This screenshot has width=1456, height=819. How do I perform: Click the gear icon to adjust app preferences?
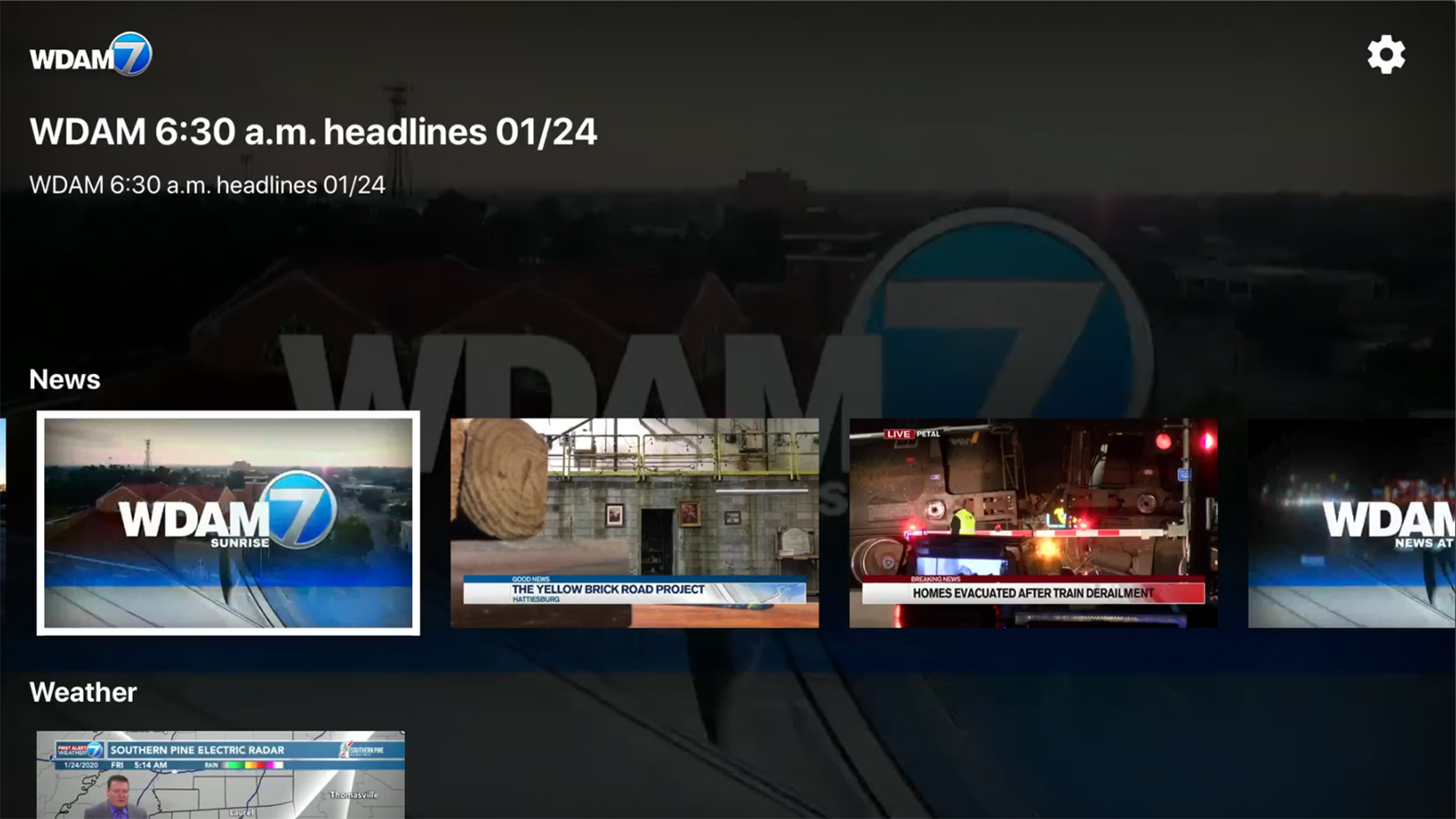point(1385,55)
